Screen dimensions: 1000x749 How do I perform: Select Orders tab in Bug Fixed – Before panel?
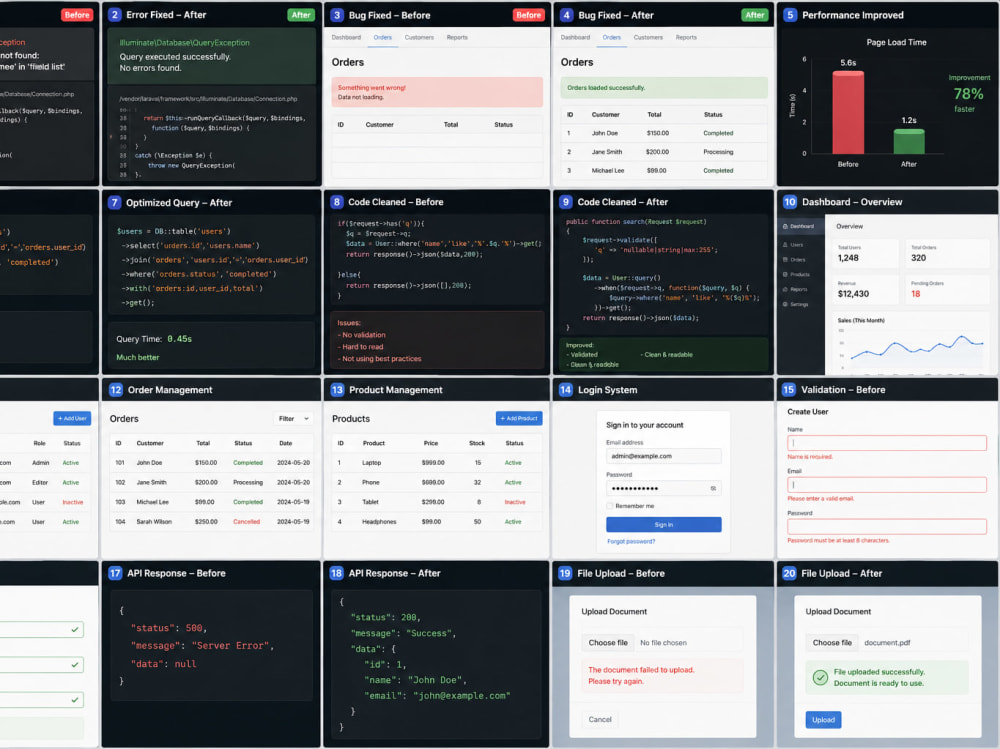pyautogui.click(x=383, y=38)
